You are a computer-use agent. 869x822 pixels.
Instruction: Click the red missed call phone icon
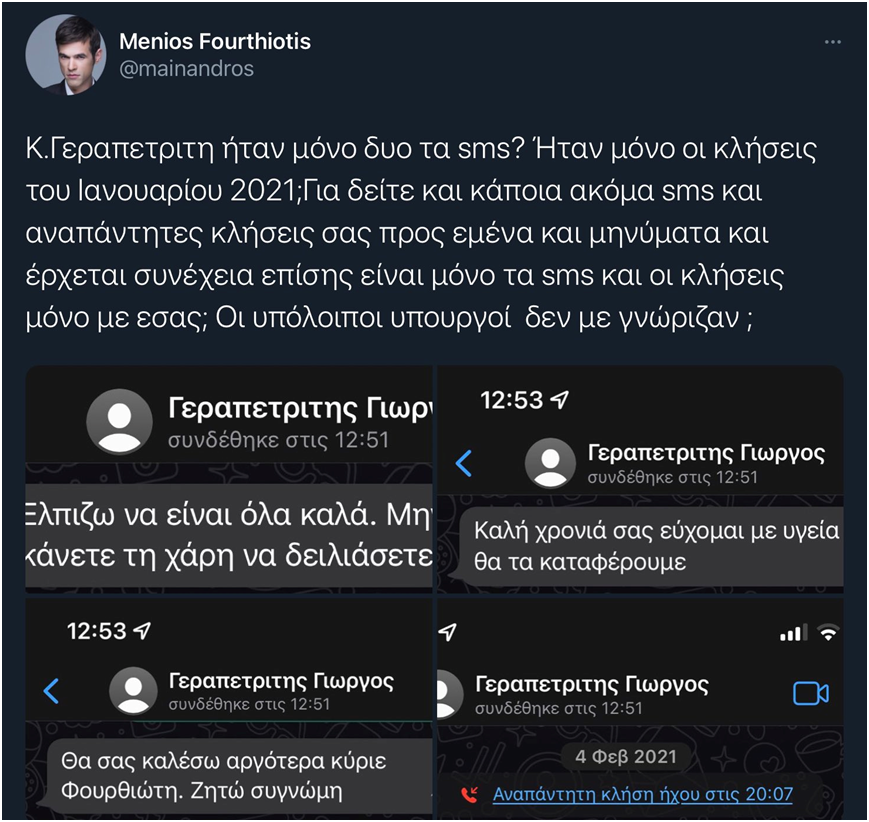[469, 795]
